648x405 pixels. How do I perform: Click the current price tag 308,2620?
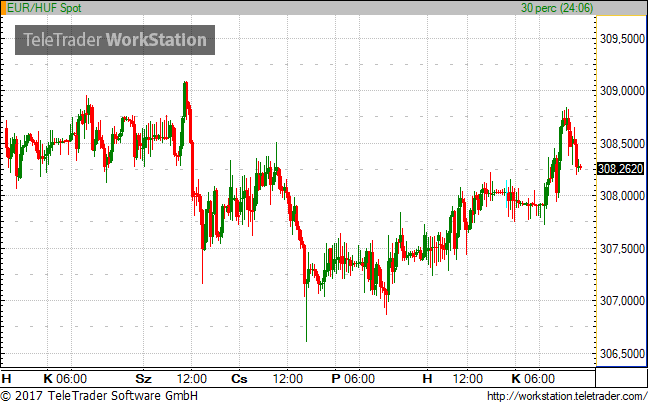tap(621, 169)
